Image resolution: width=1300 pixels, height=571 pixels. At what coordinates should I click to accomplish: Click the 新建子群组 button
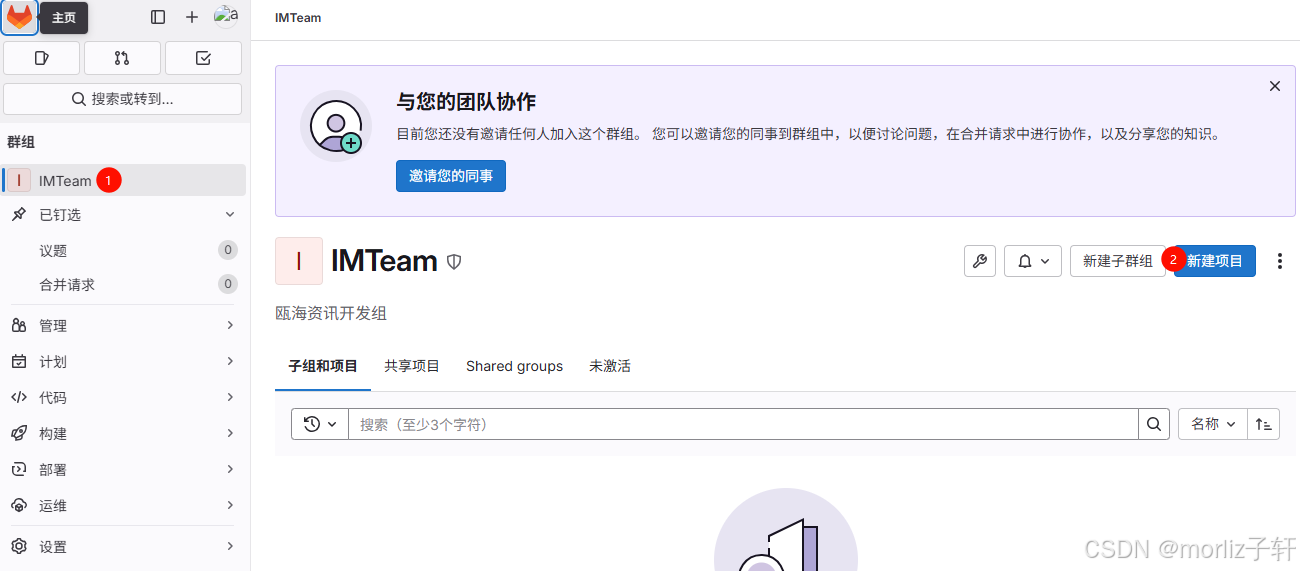point(1117,261)
